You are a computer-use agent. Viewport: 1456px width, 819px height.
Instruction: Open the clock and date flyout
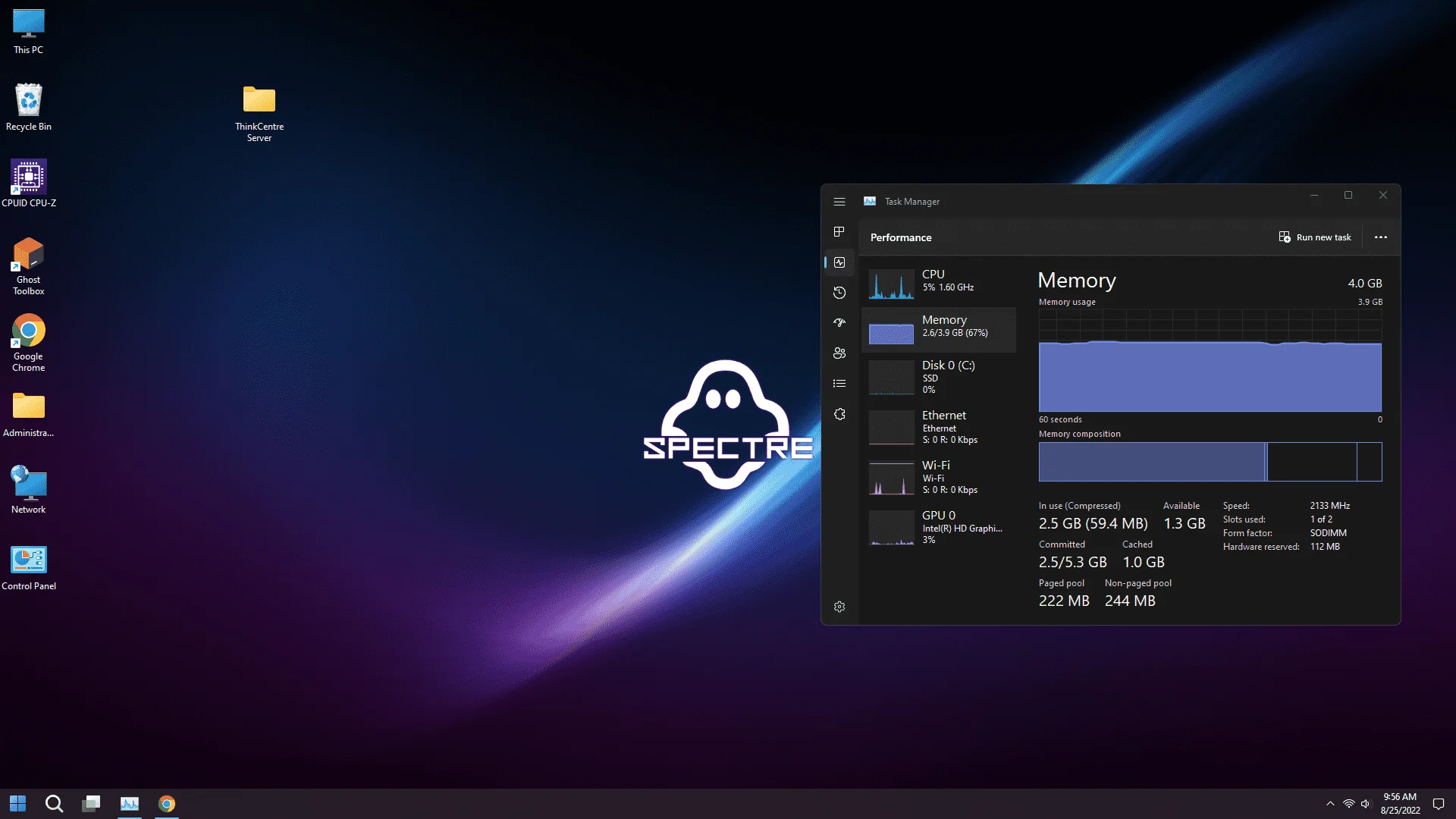(1400, 804)
